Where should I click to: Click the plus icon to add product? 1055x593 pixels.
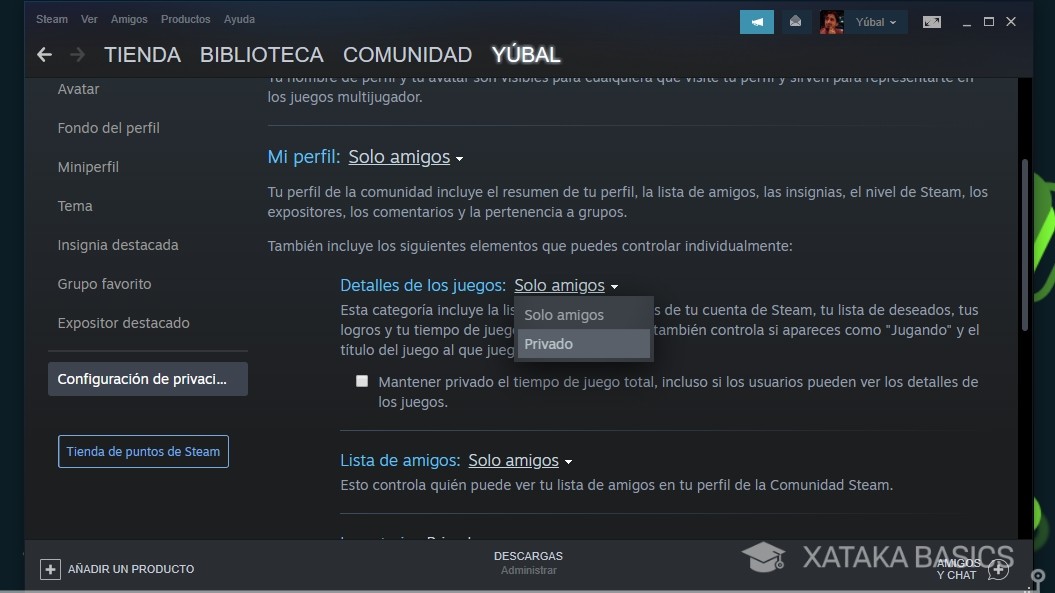50,569
